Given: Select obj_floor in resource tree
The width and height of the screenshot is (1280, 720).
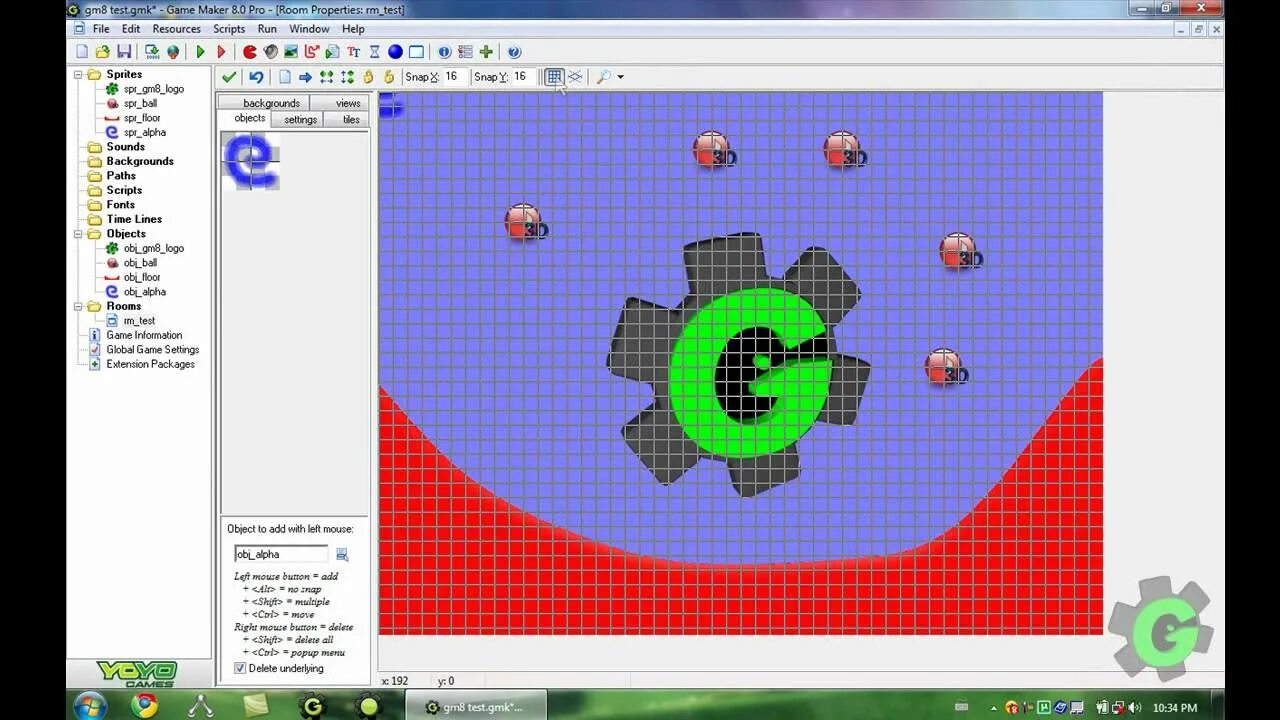Looking at the screenshot, I should pos(142,277).
